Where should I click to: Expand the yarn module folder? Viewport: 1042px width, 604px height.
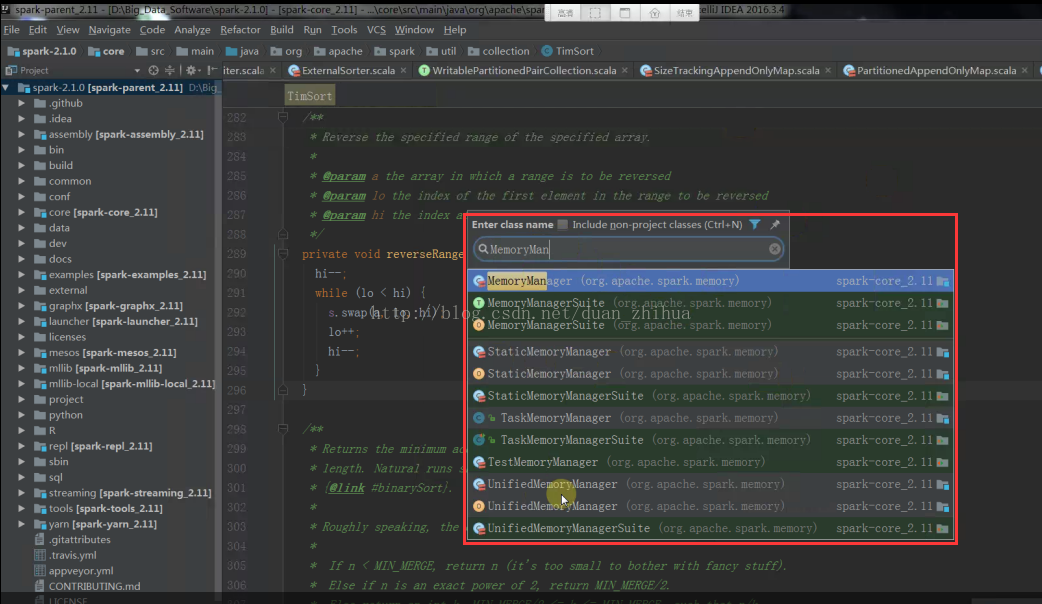(x=21, y=524)
